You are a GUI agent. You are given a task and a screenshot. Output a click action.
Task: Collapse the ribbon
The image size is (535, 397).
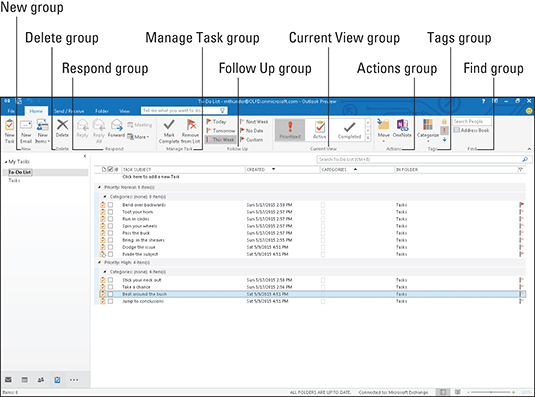click(529, 149)
